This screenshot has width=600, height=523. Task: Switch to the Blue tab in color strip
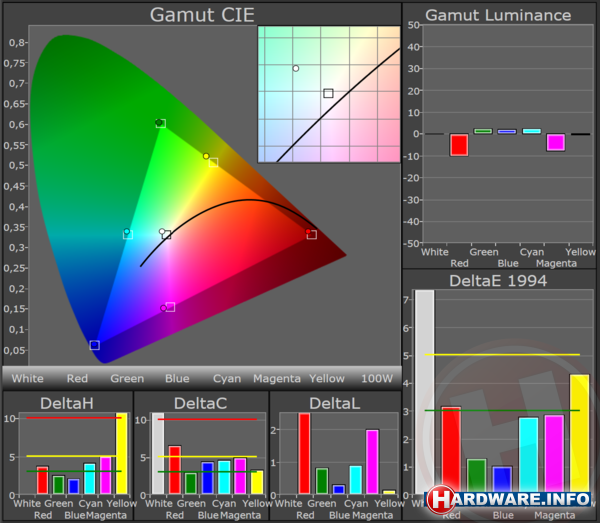coord(177,379)
